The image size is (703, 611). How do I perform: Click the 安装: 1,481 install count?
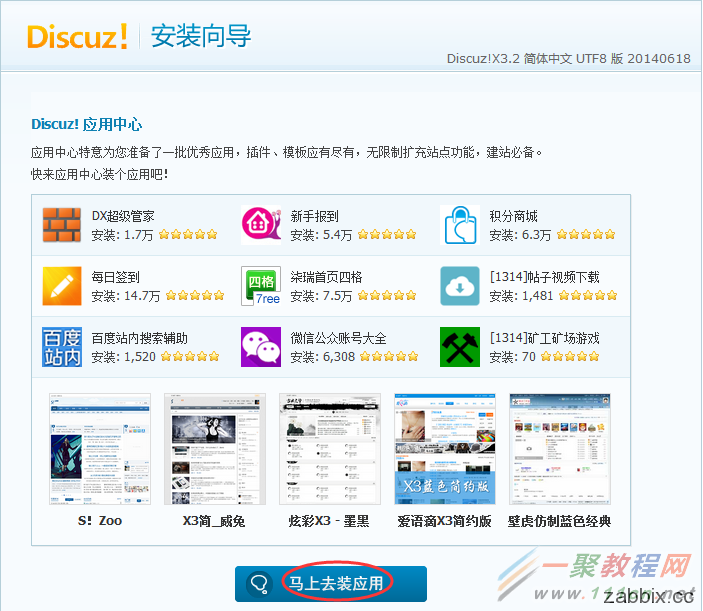click(x=521, y=296)
